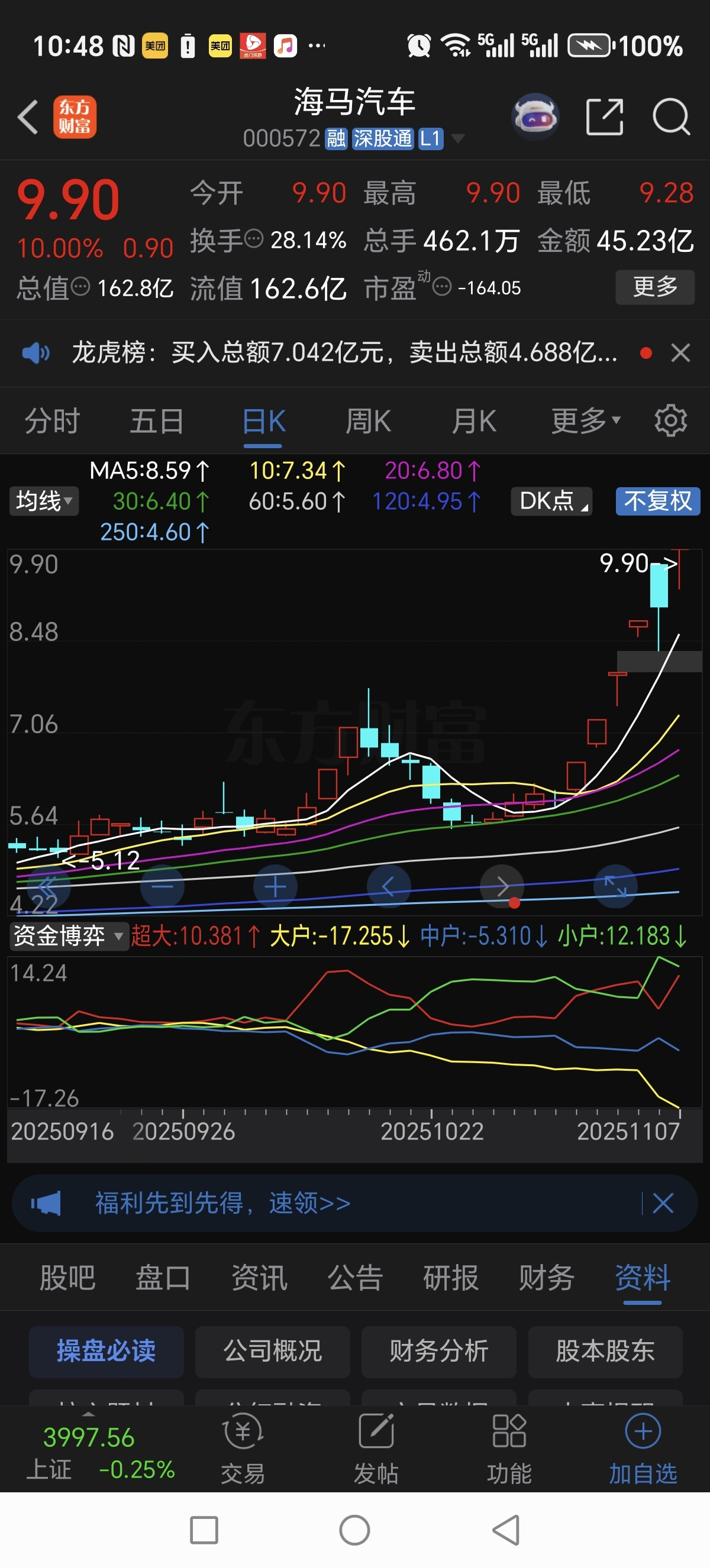Open 股本股东 sub-section
The image size is (710, 1568).
(x=605, y=1351)
